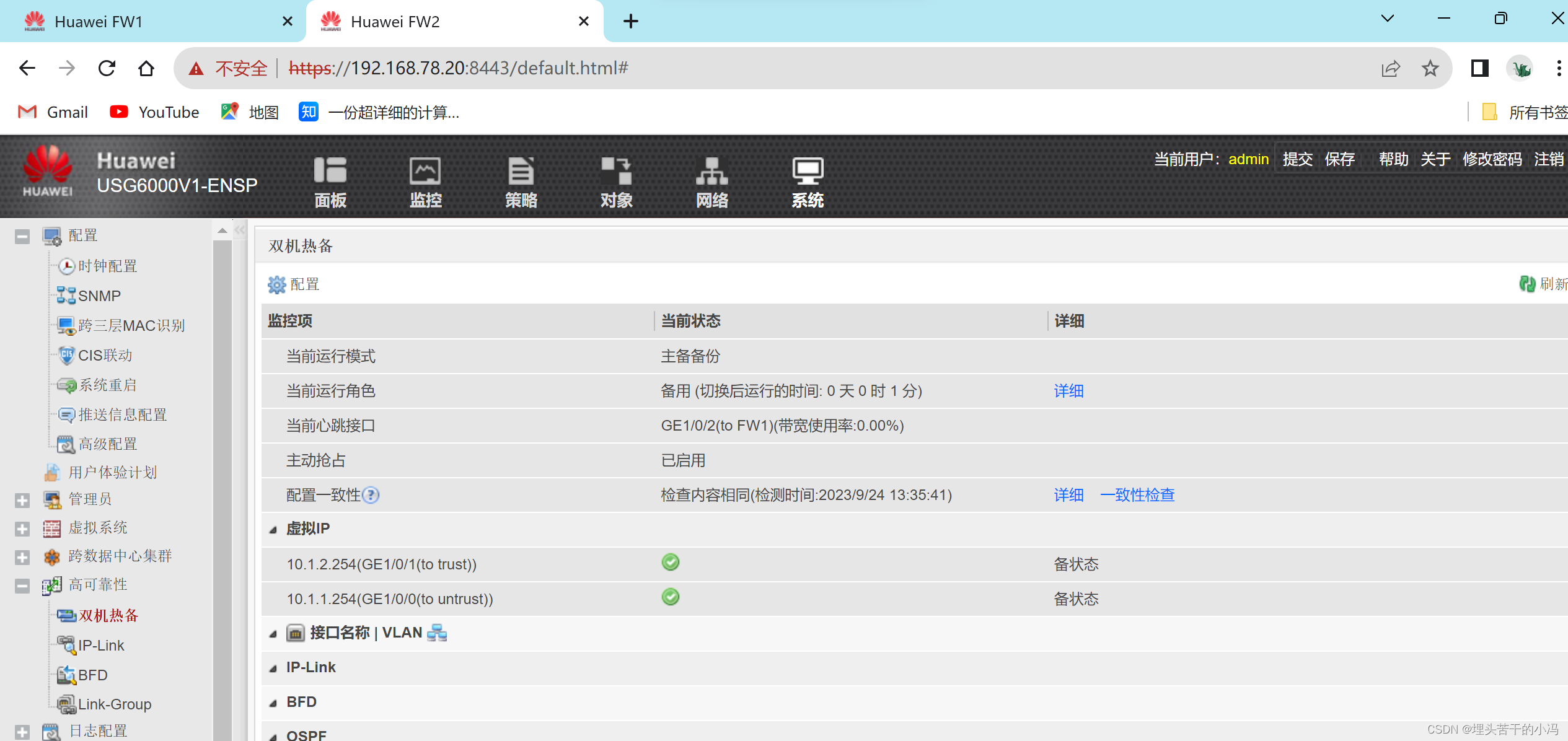
Task: Open the 对象 object icon
Action: click(616, 172)
